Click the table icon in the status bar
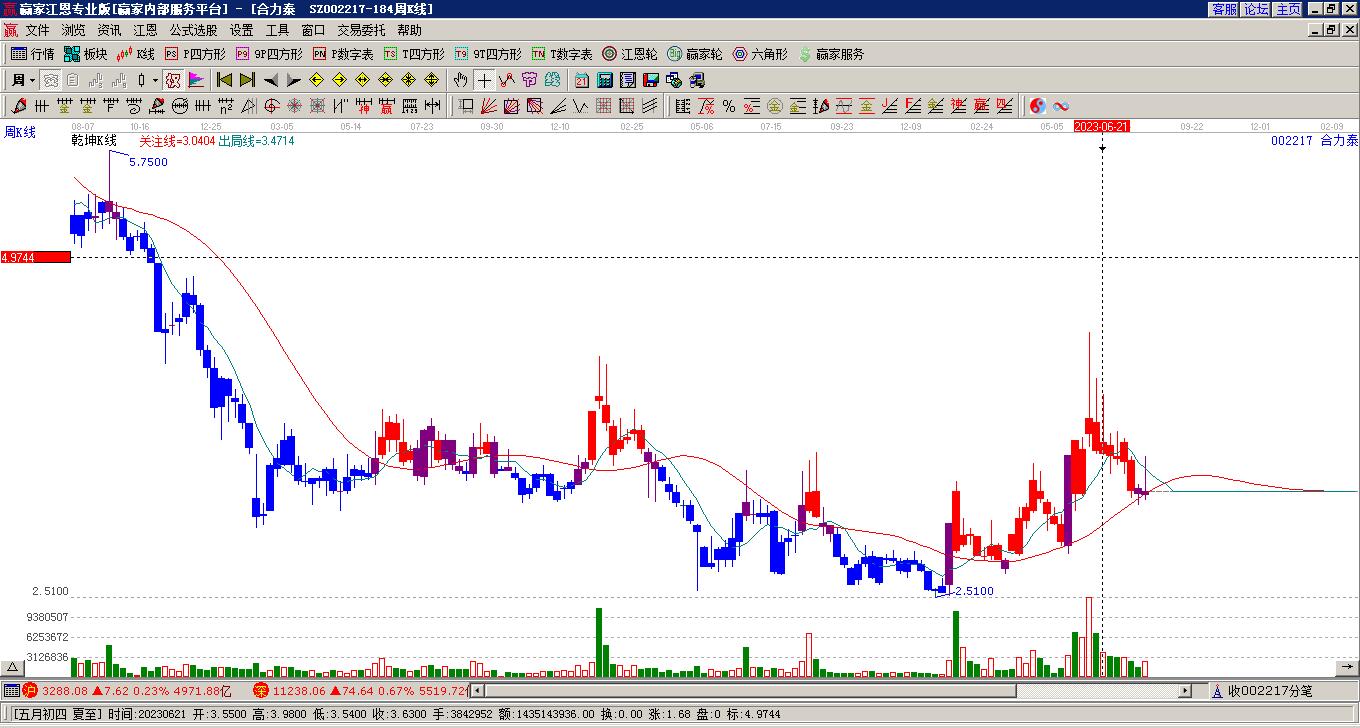This screenshot has height=728, width=1360. tap(11, 690)
